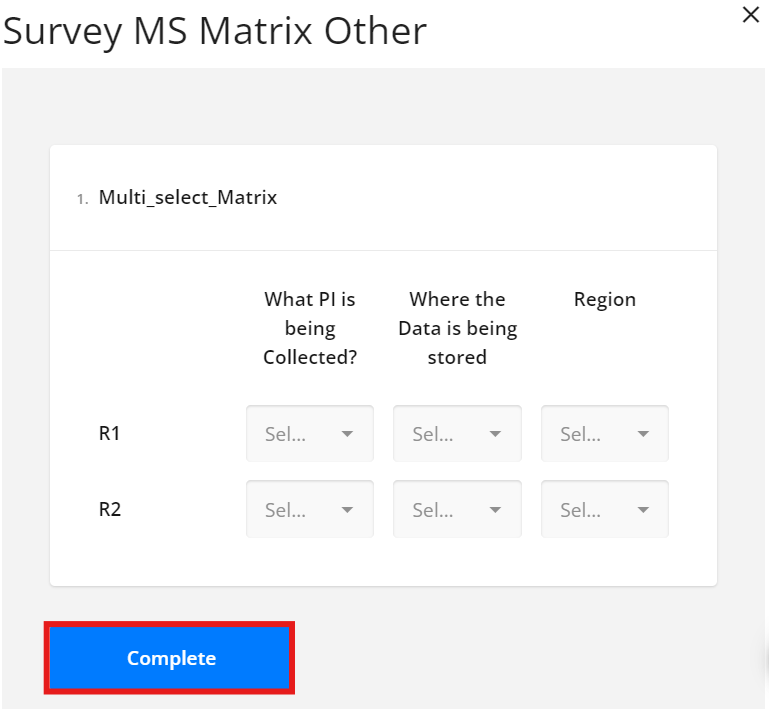Click the arrow icon in R1 Region select
Image resolution: width=769 pixels, height=709 pixels.
[643, 434]
